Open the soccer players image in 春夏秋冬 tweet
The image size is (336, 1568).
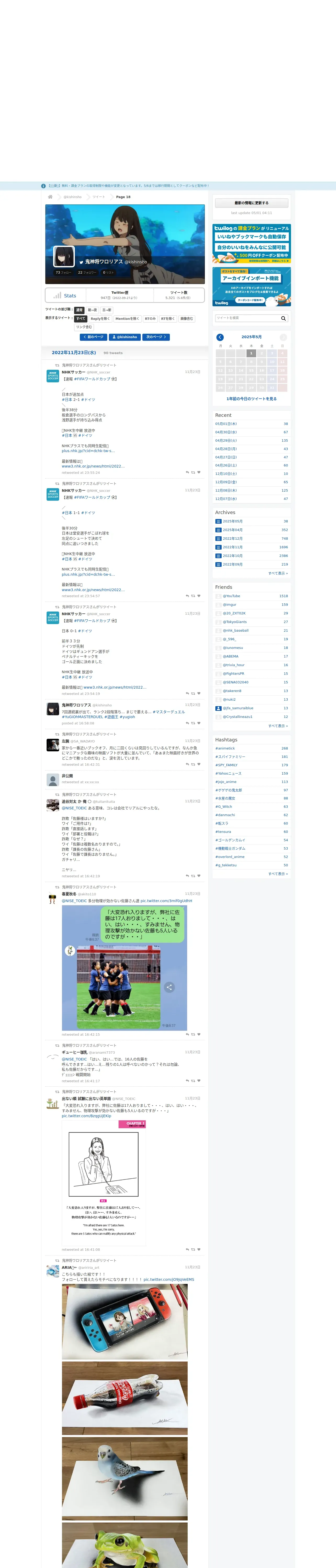pyautogui.click(x=124, y=968)
